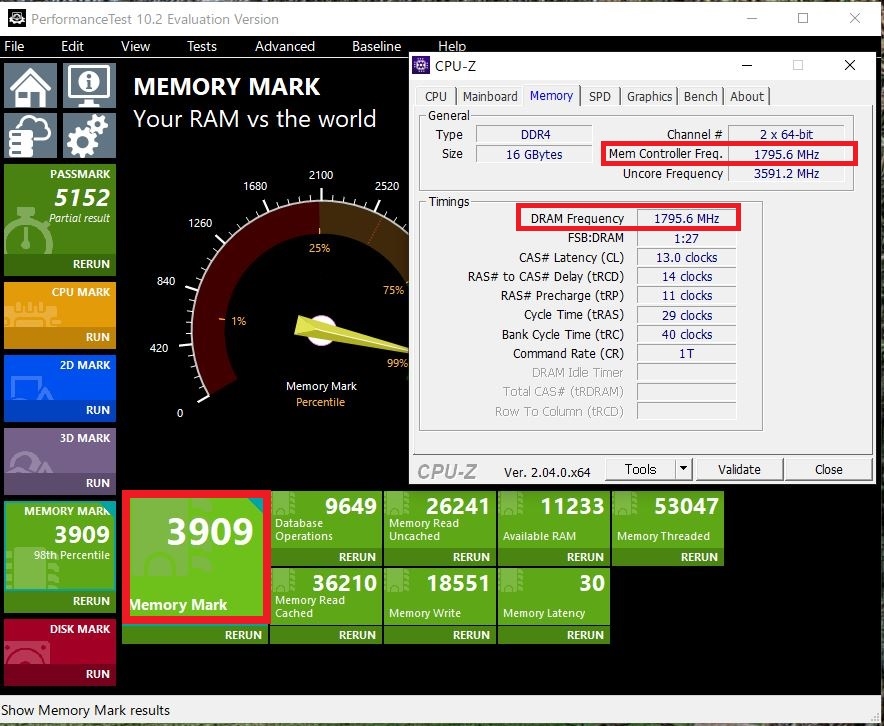Screen dimensions: 884x726
Task: Open the cloud baseline database icon
Action: [x=30, y=135]
